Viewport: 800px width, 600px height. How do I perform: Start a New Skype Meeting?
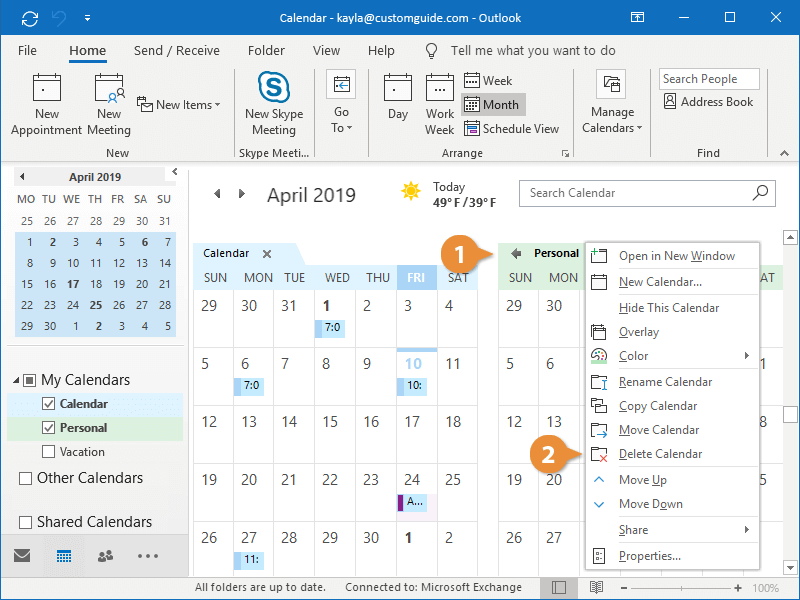point(274,105)
